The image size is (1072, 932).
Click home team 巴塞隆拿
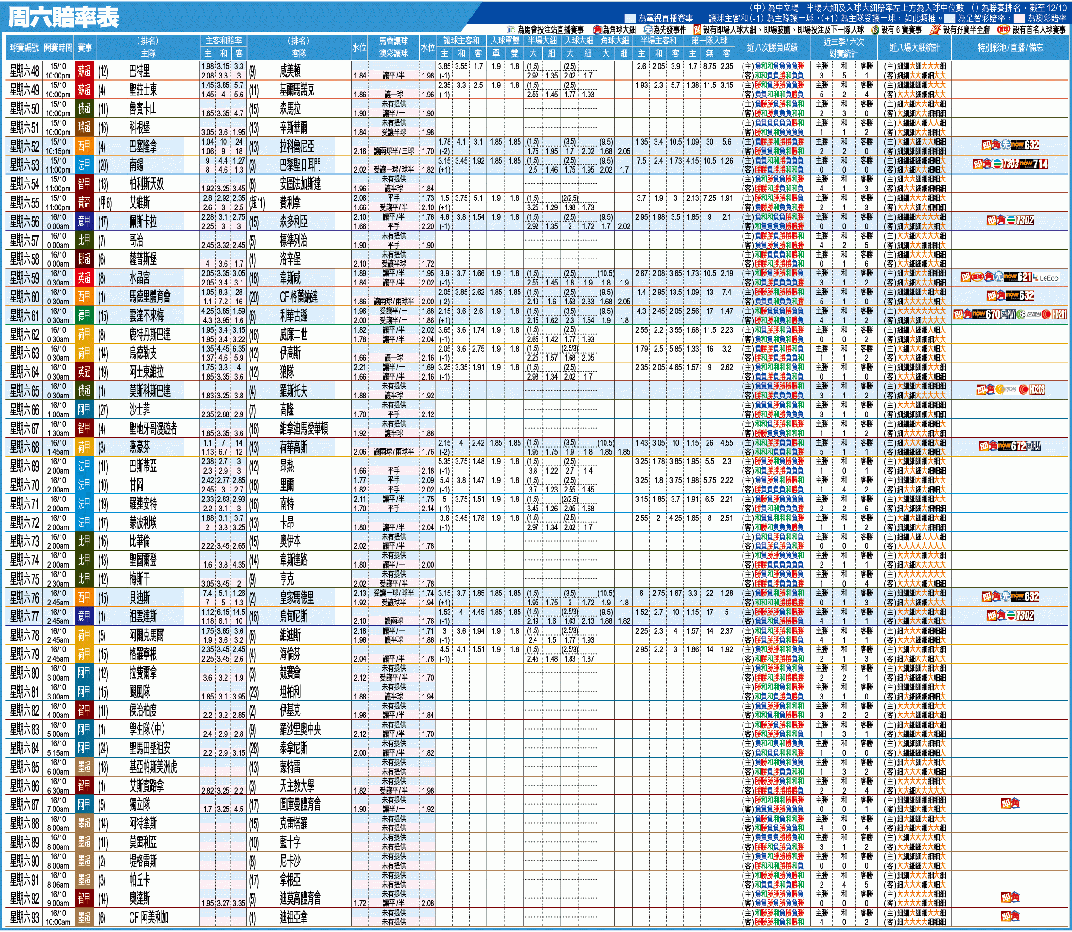[x=143, y=146]
